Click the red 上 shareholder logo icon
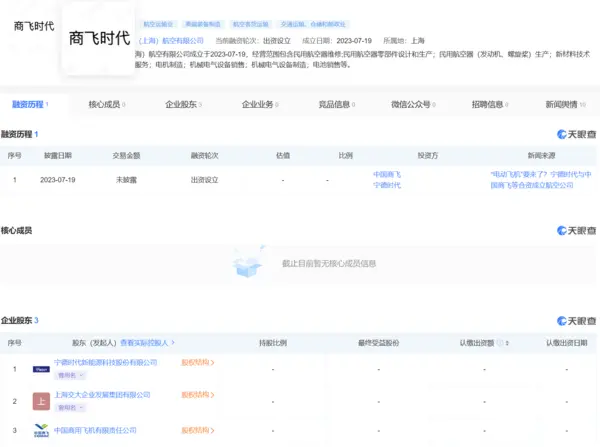 click(x=41, y=401)
